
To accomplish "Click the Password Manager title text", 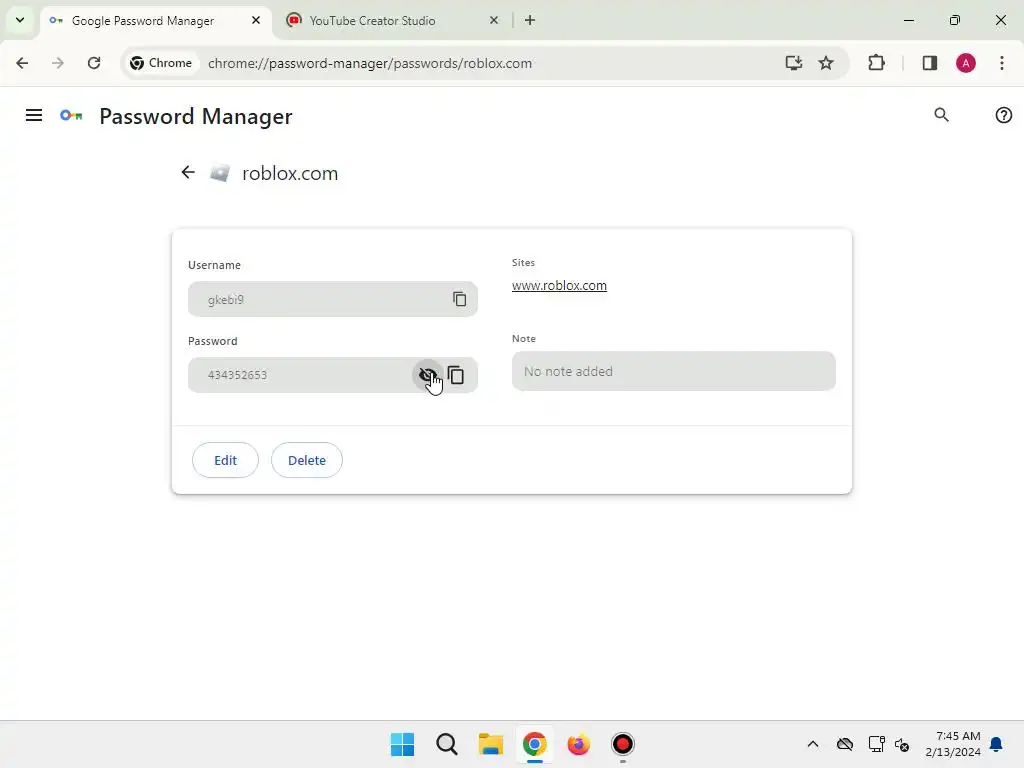I will [196, 116].
